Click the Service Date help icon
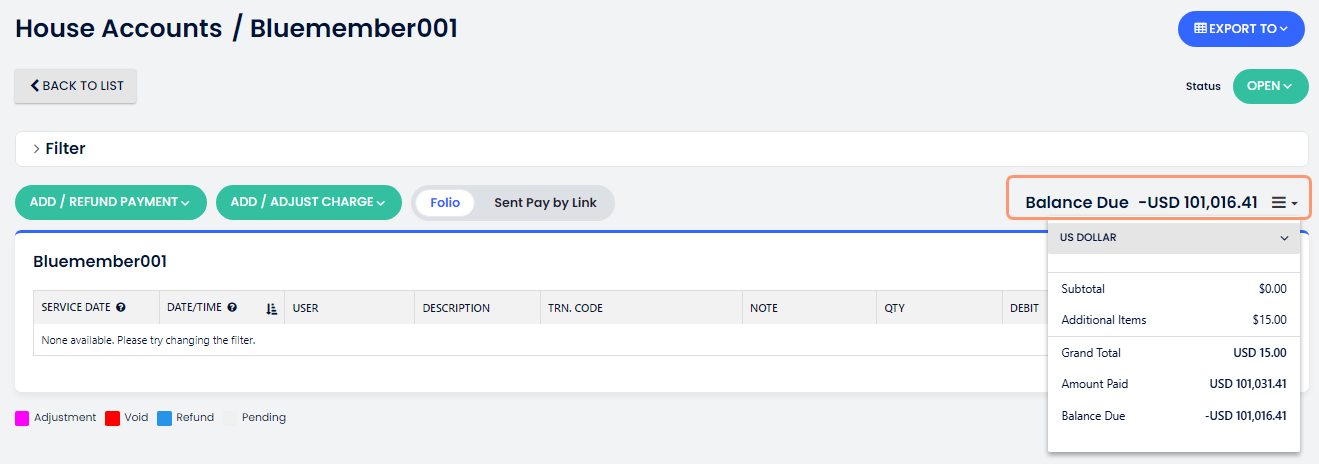The width and height of the screenshot is (1319, 464). [121, 308]
